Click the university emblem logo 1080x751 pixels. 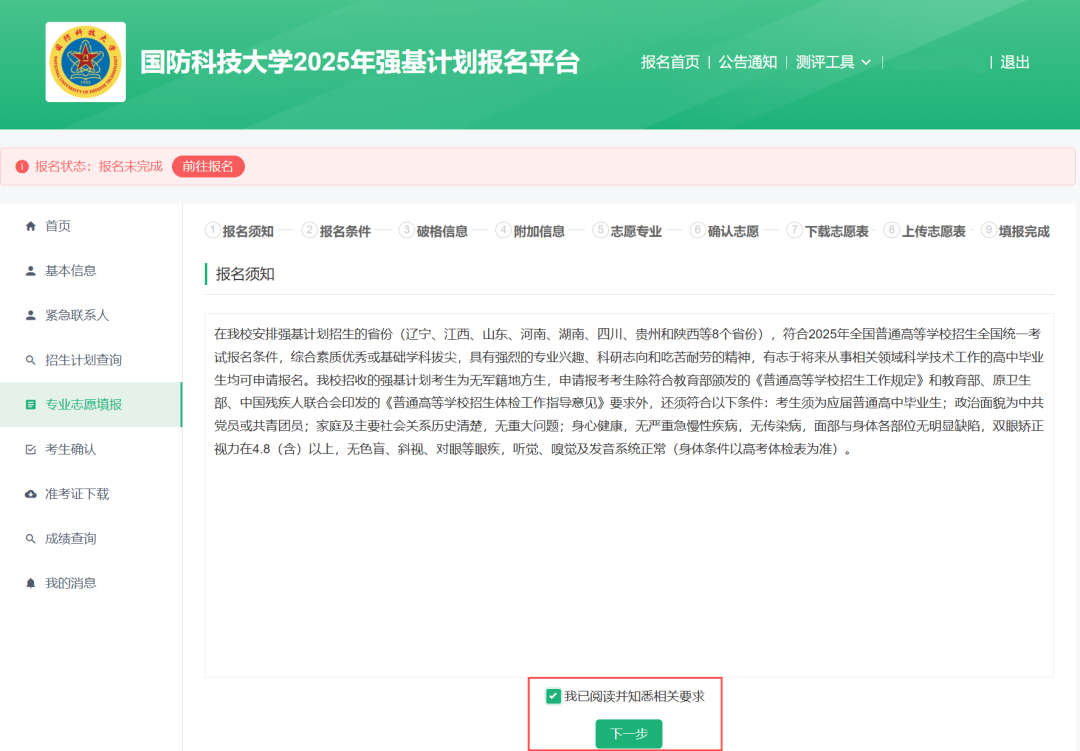[85, 62]
